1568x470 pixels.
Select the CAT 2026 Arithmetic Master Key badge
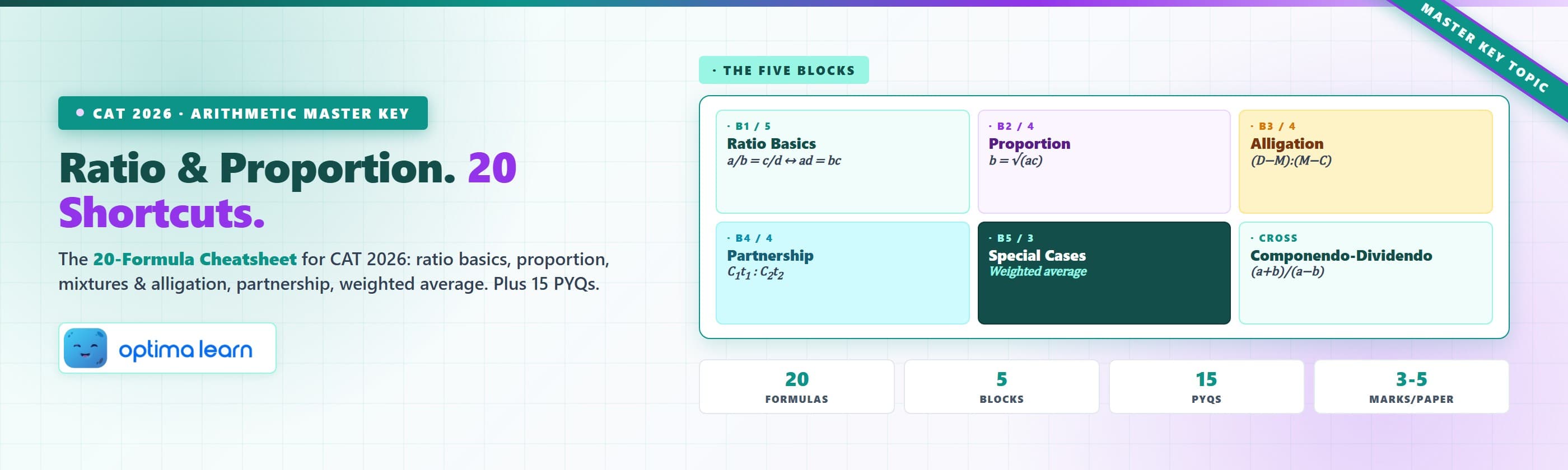[x=243, y=113]
